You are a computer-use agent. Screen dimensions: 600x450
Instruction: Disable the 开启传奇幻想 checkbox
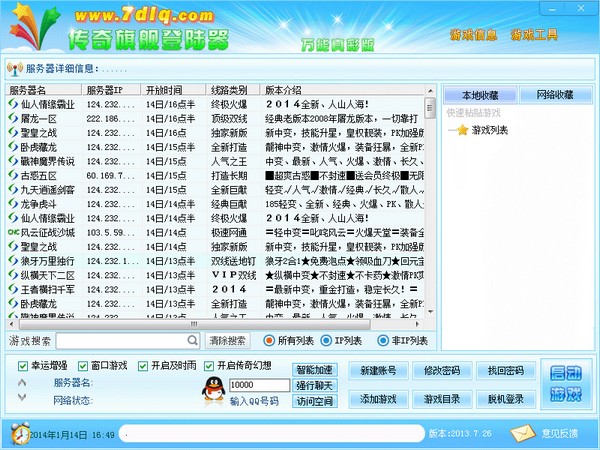pos(209,366)
